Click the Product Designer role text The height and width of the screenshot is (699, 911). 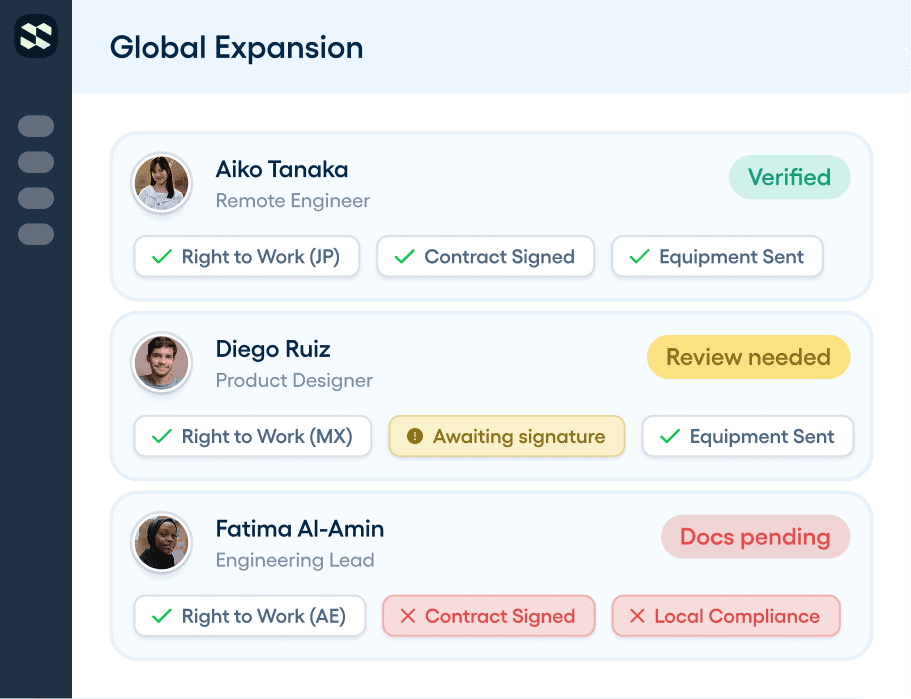pos(294,381)
